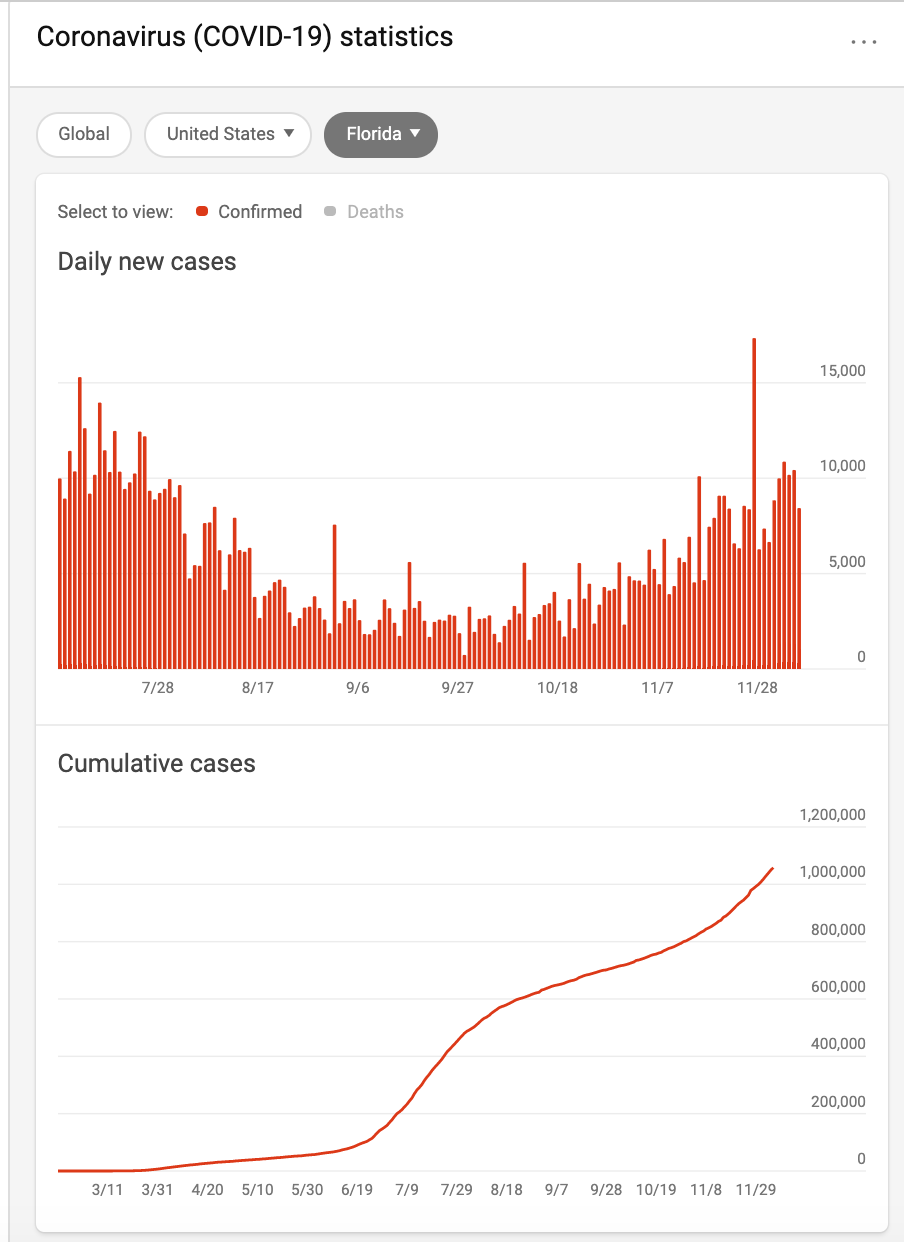
Task: Click the Select to view label
Action: (x=115, y=211)
